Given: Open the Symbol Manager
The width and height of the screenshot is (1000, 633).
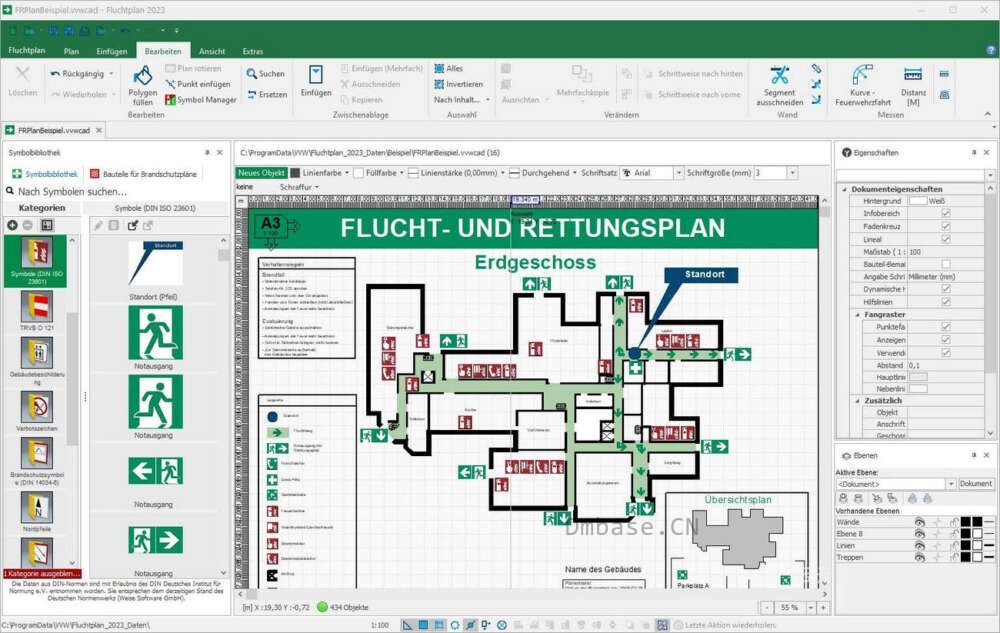Looking at the screenshot, I should [201, 99].
